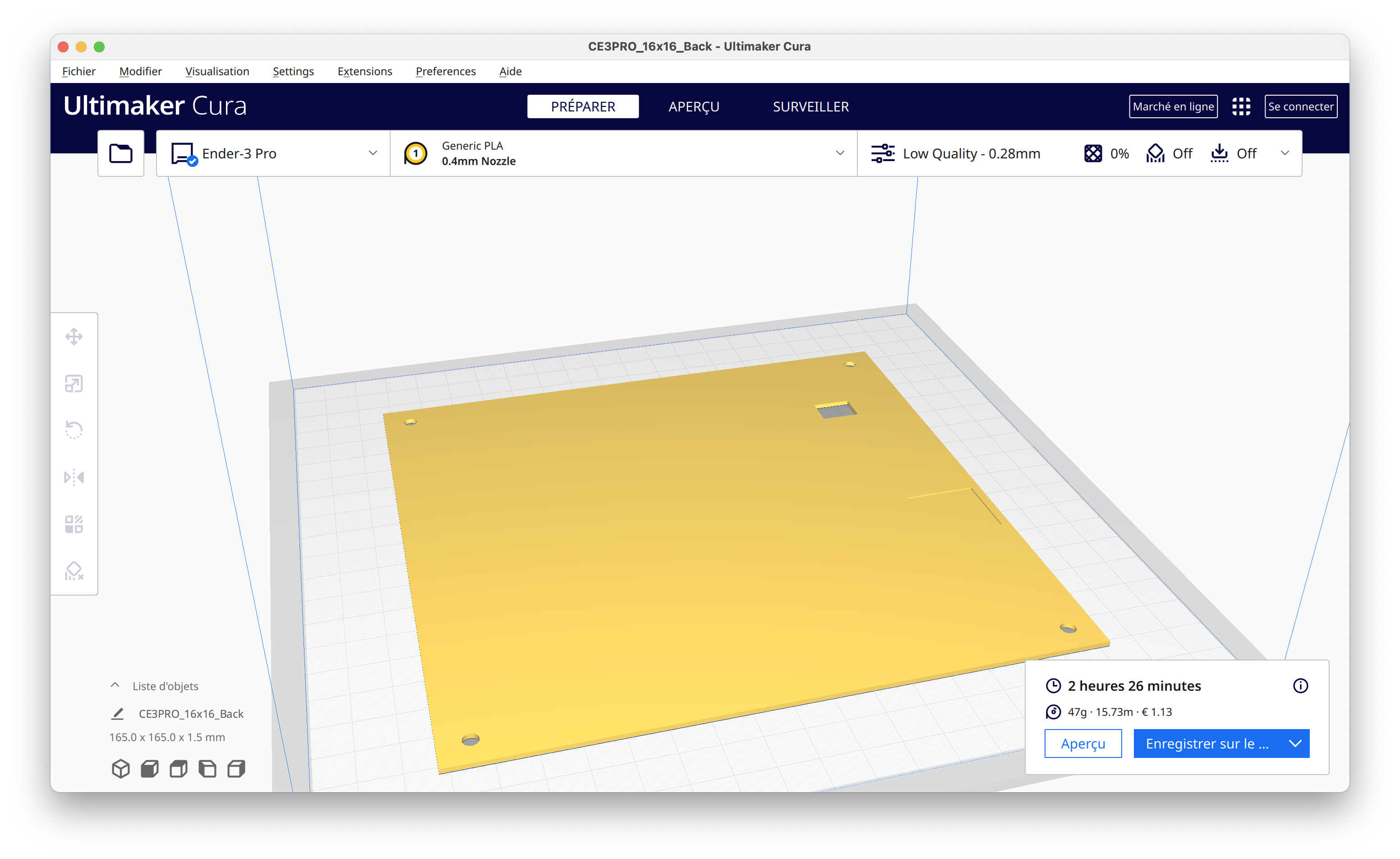The image size is (1400, 859).
Task: Select the Scale tool
Action: 74,384
